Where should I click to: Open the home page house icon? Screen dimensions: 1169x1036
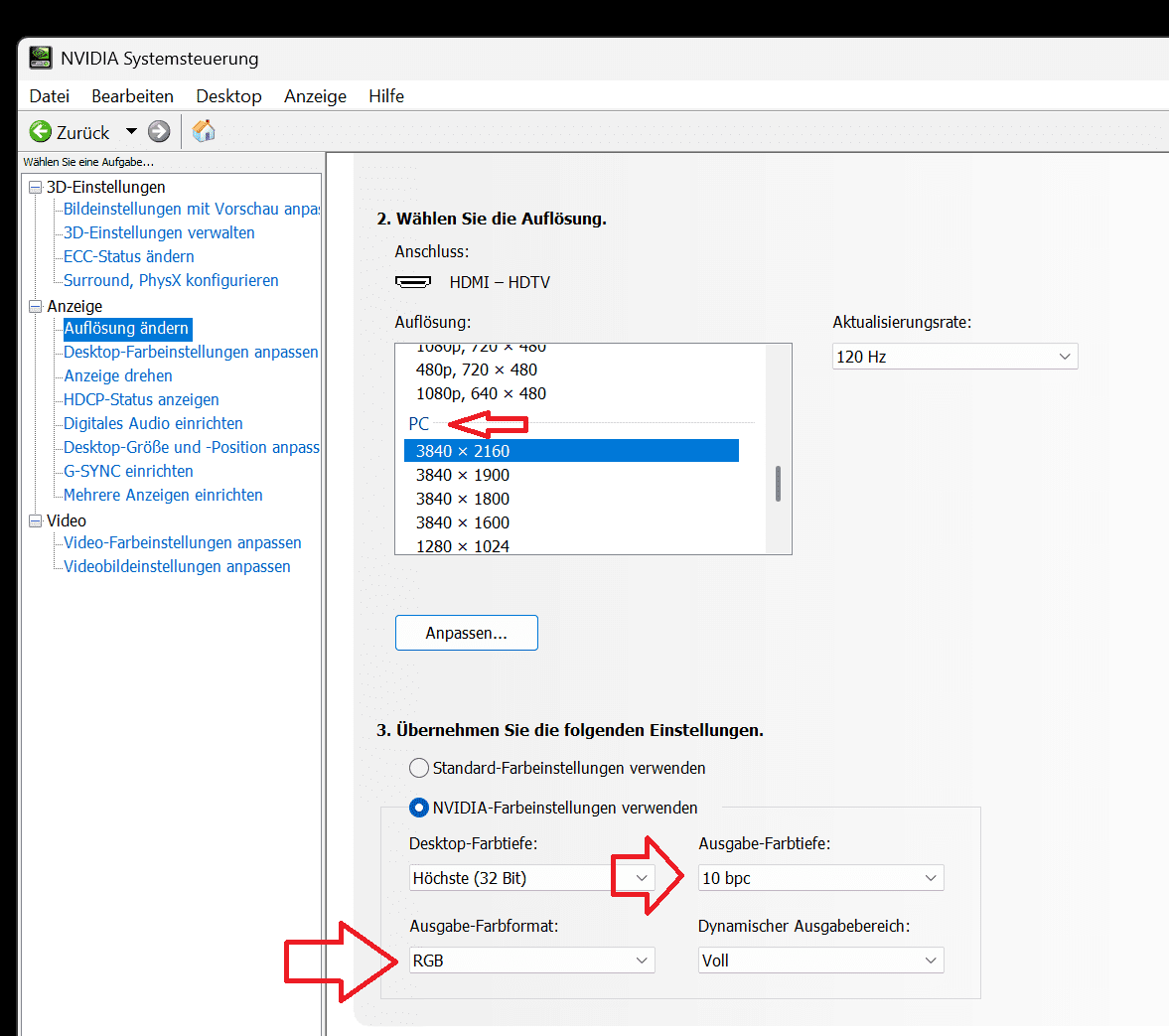[x=204, y=131]
